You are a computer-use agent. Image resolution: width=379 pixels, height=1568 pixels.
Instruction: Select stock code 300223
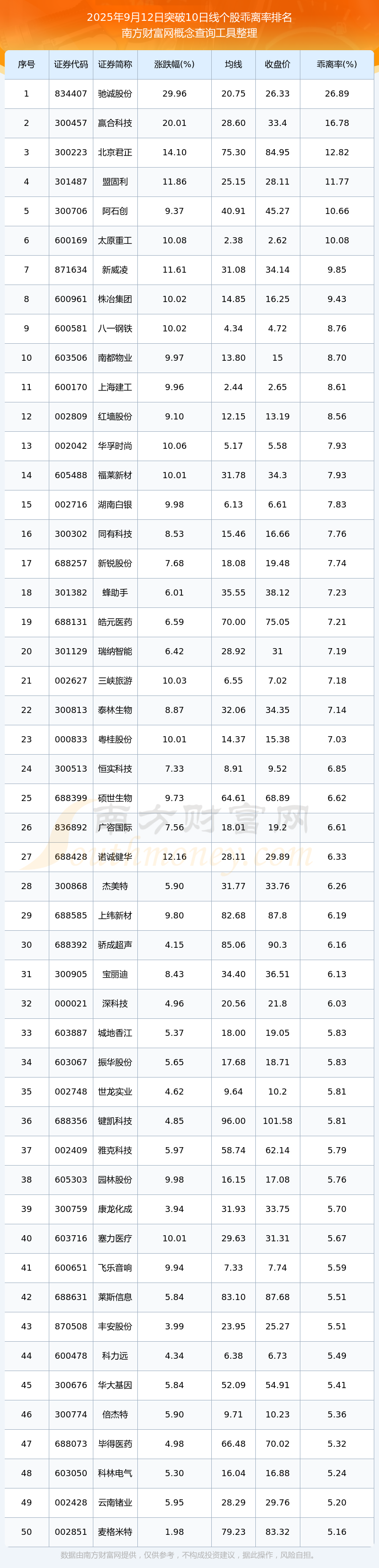click(x=71, y=152)
